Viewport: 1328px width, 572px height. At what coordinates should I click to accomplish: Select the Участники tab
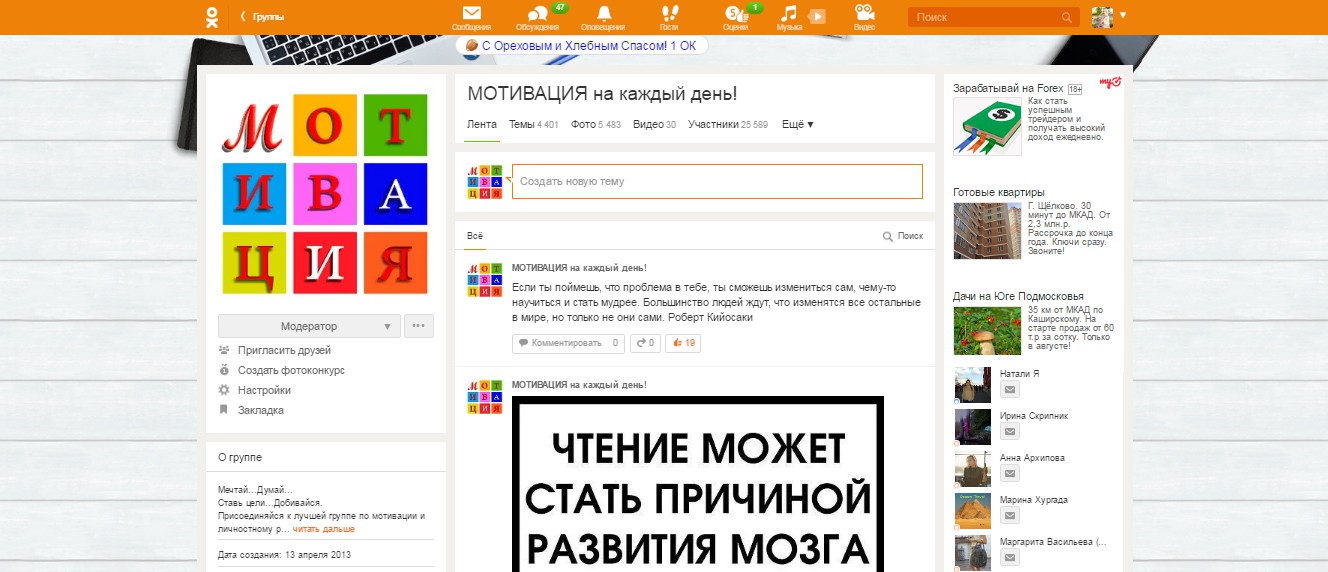pos(727,125)
